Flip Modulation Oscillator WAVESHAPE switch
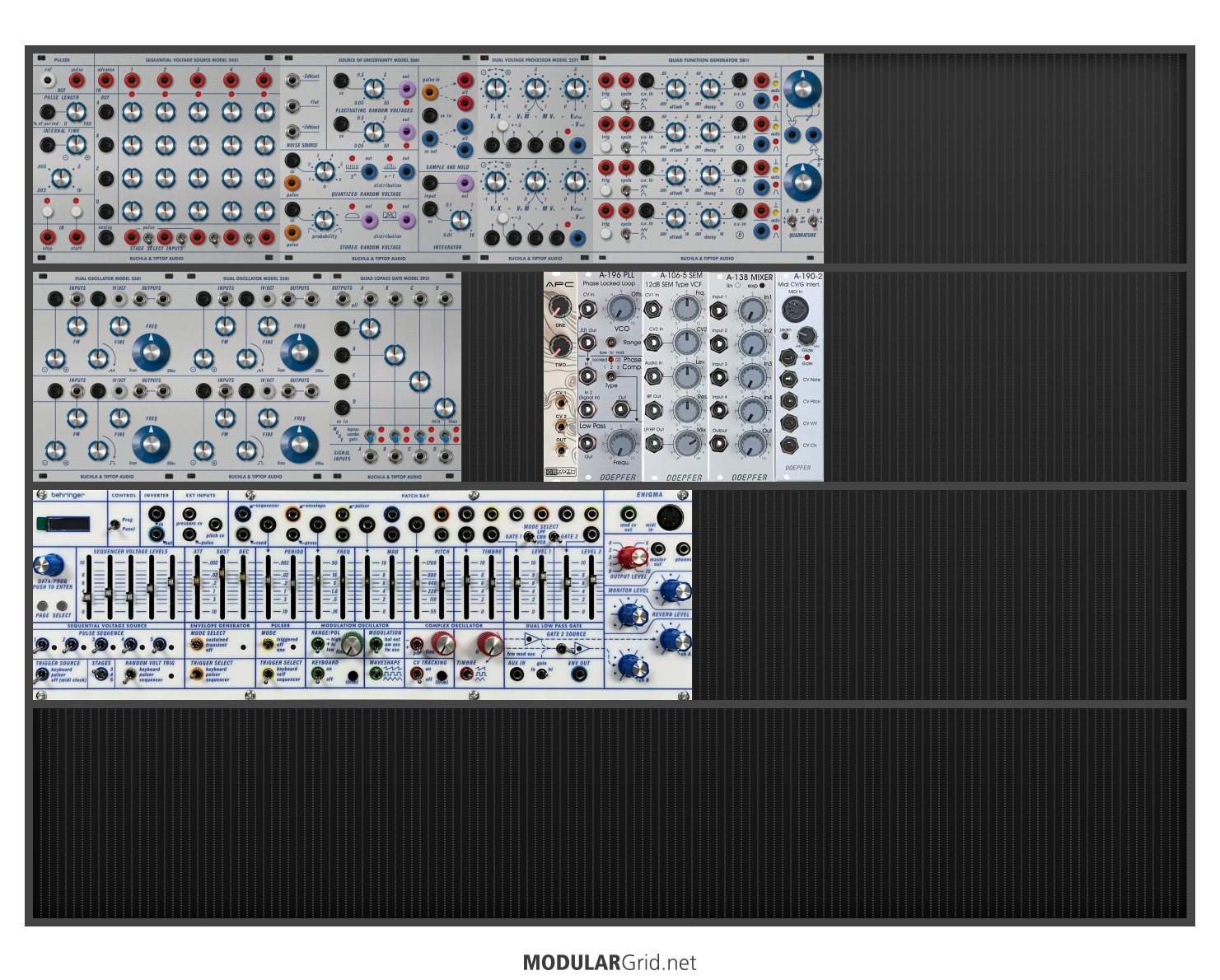1220x980 pixels. [x=376, y=674]
